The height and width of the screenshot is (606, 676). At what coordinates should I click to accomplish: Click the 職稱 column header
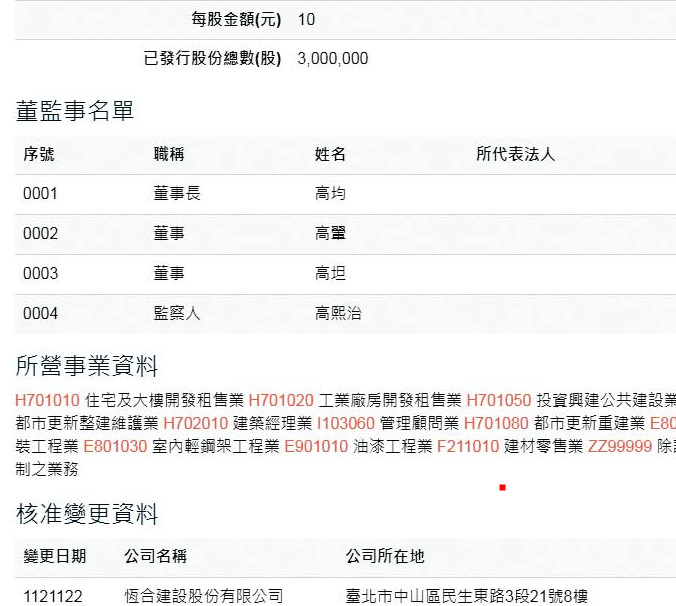coord(169,154)
